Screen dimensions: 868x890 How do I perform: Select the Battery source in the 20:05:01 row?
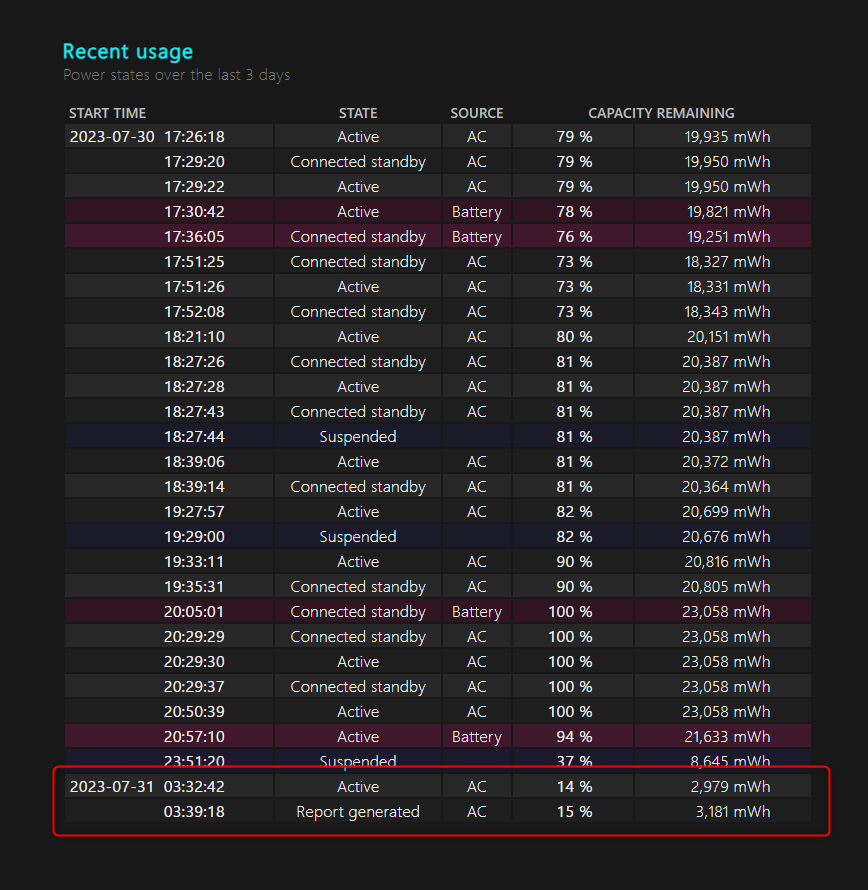476,612
